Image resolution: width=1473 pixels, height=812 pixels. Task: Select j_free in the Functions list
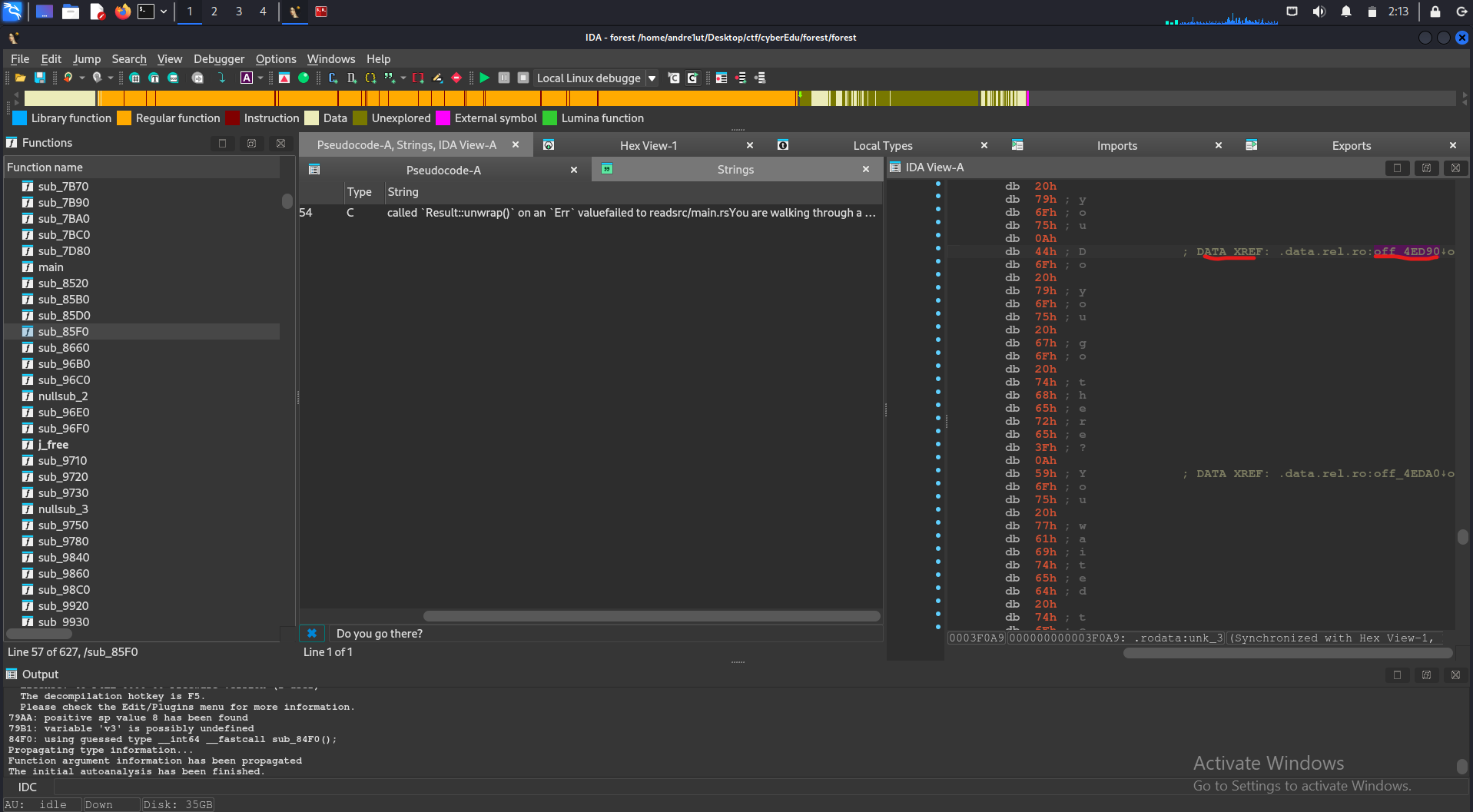[53, 444]
